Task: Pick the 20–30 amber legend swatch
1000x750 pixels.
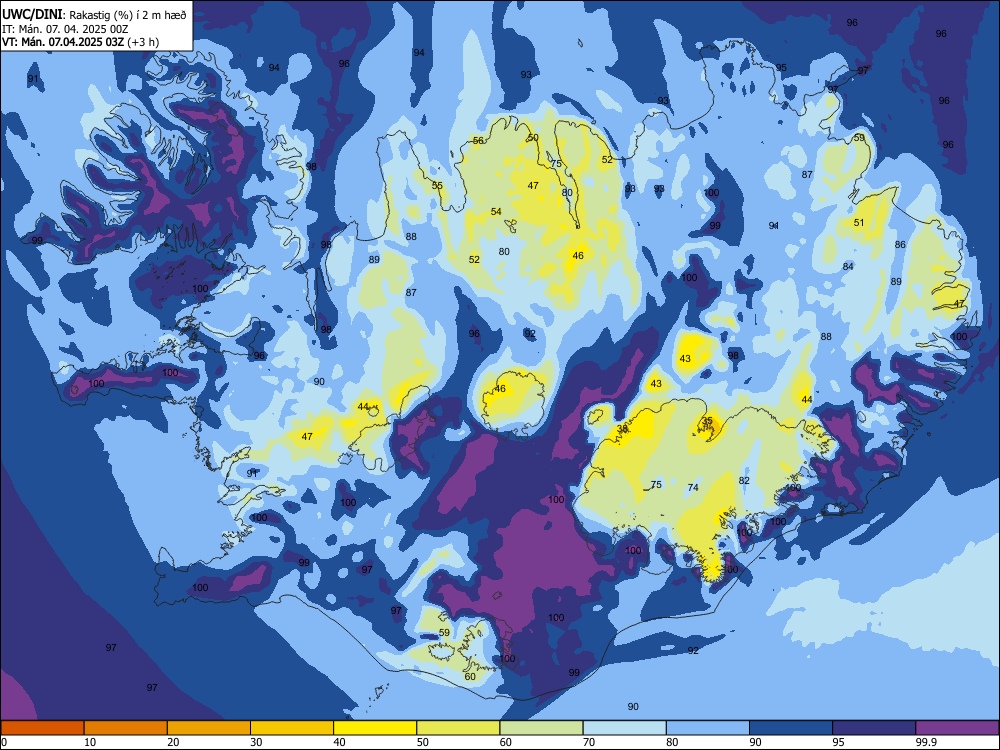Action: tap(209, 728)
